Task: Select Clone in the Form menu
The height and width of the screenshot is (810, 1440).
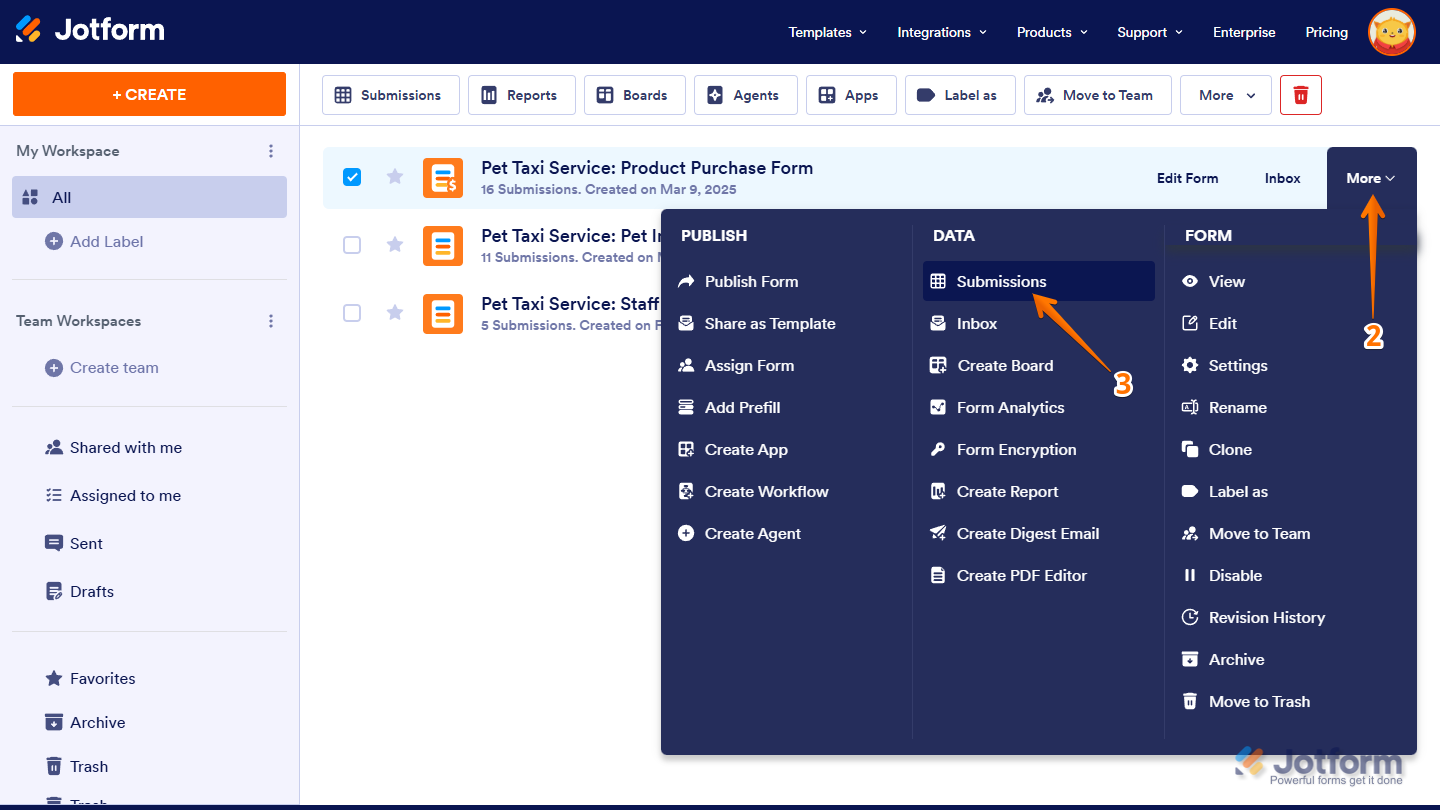Action: (x=1230, y=450)
